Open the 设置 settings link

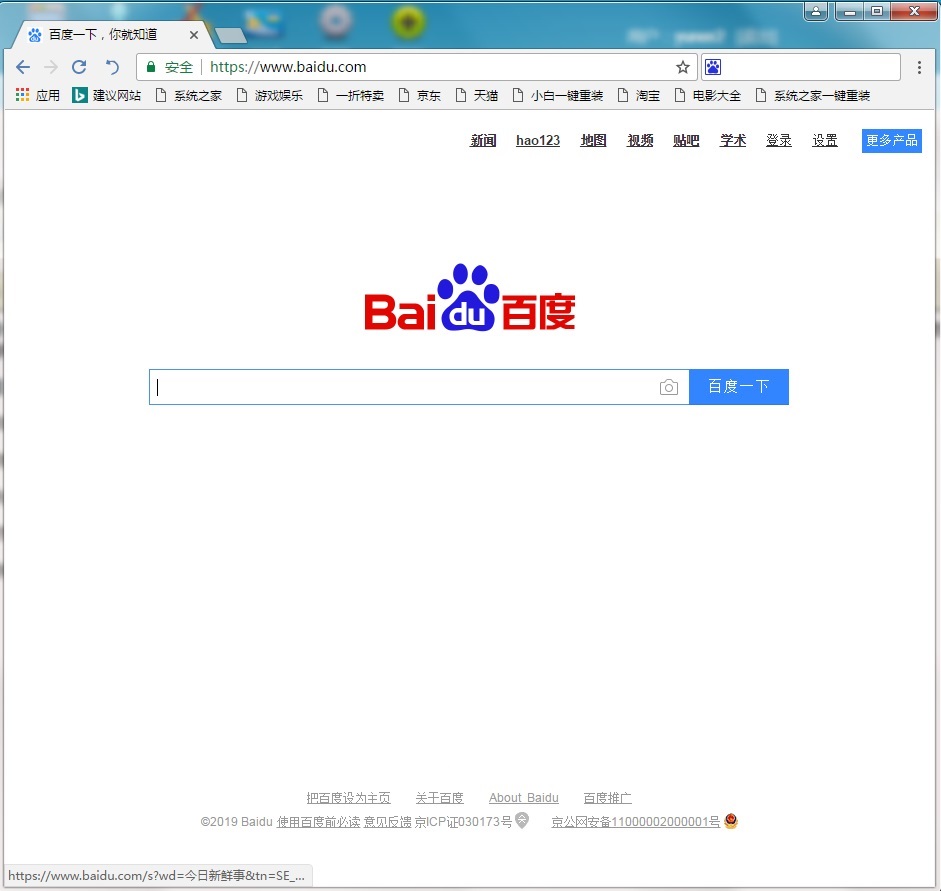[x=825, y=140]
